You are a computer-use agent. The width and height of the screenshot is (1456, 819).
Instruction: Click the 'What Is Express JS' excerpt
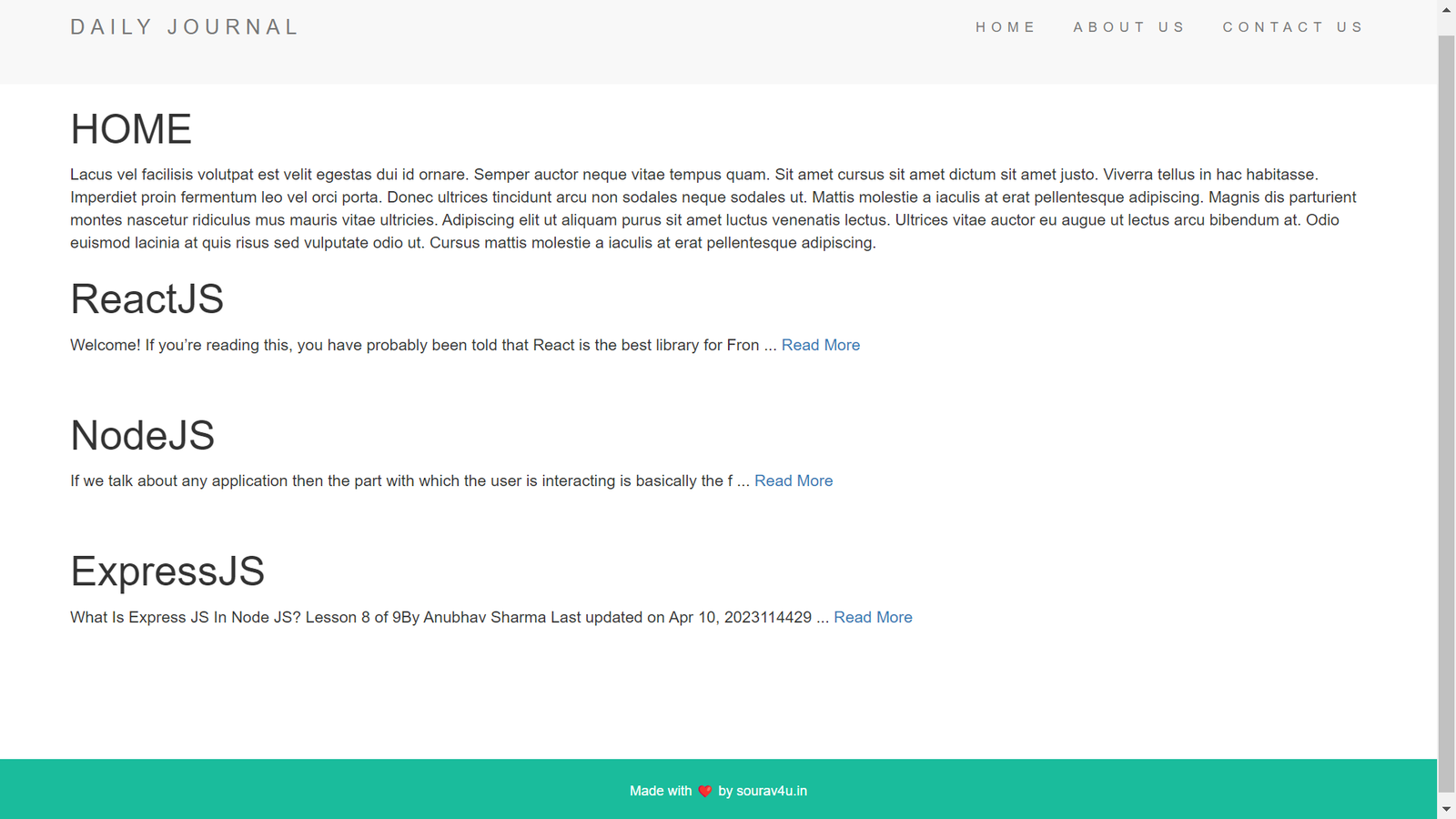[x=450, y=617]
